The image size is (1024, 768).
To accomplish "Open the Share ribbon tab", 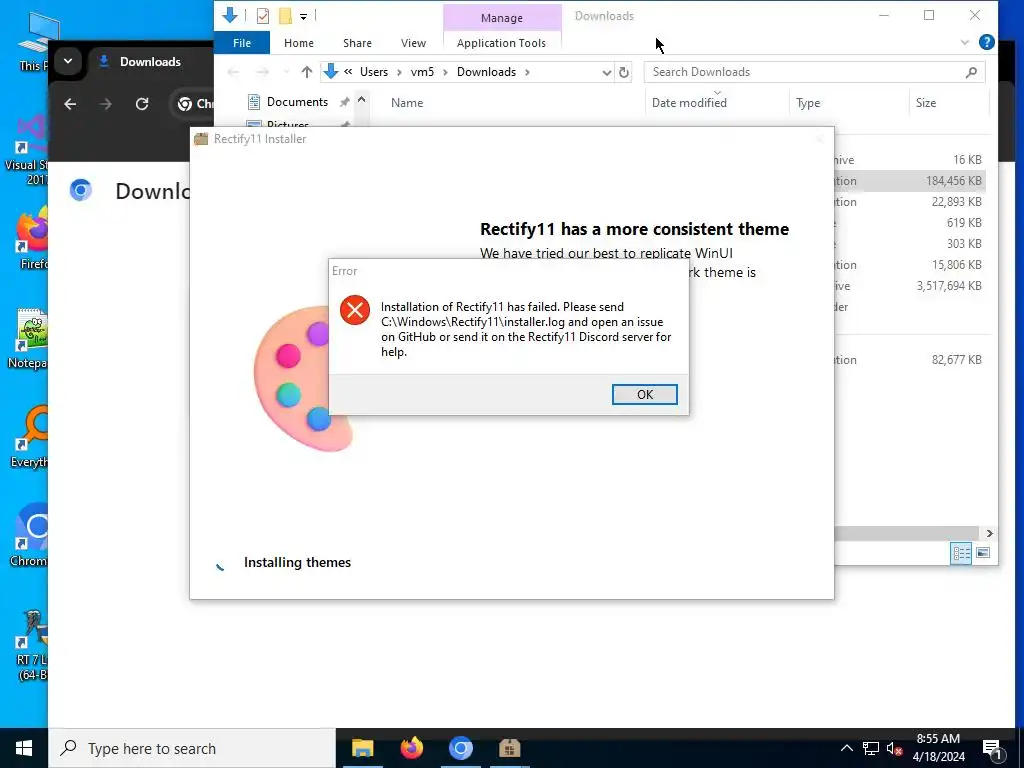I will [357, 43].
